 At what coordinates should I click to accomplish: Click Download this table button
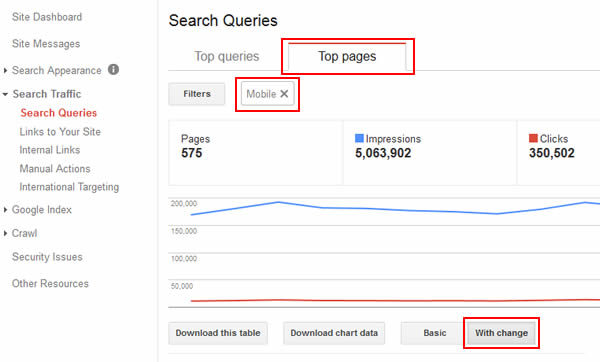pos(218,333)
